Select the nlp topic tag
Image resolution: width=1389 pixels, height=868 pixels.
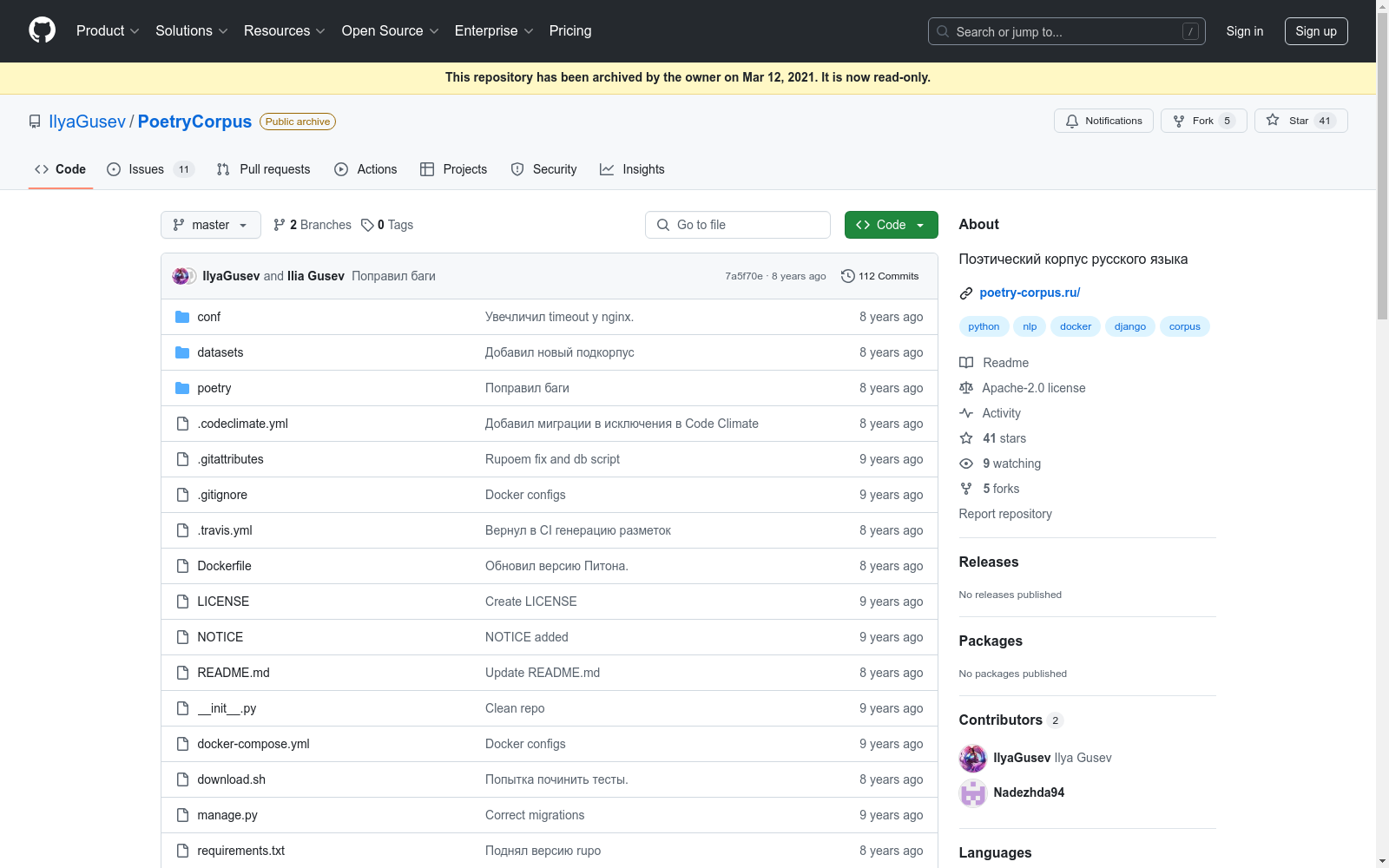point(1030,326)
